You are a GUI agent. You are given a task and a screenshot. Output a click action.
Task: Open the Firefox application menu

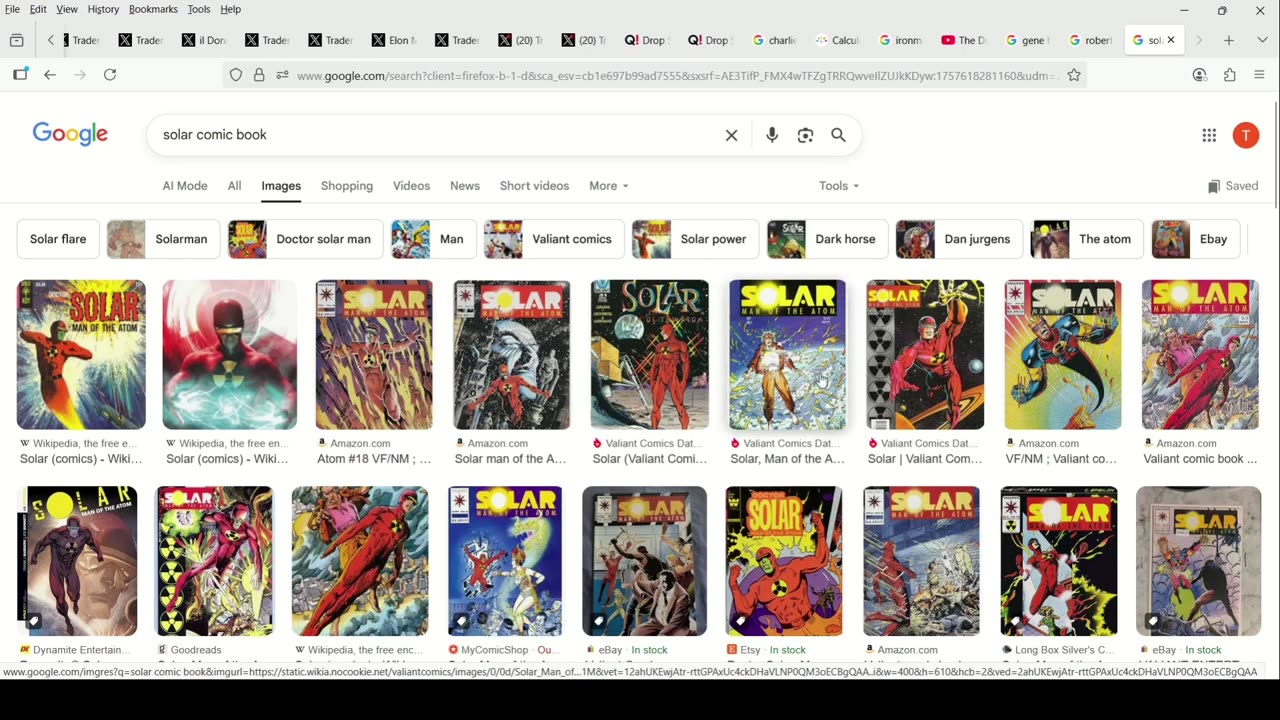(1259, 75)
